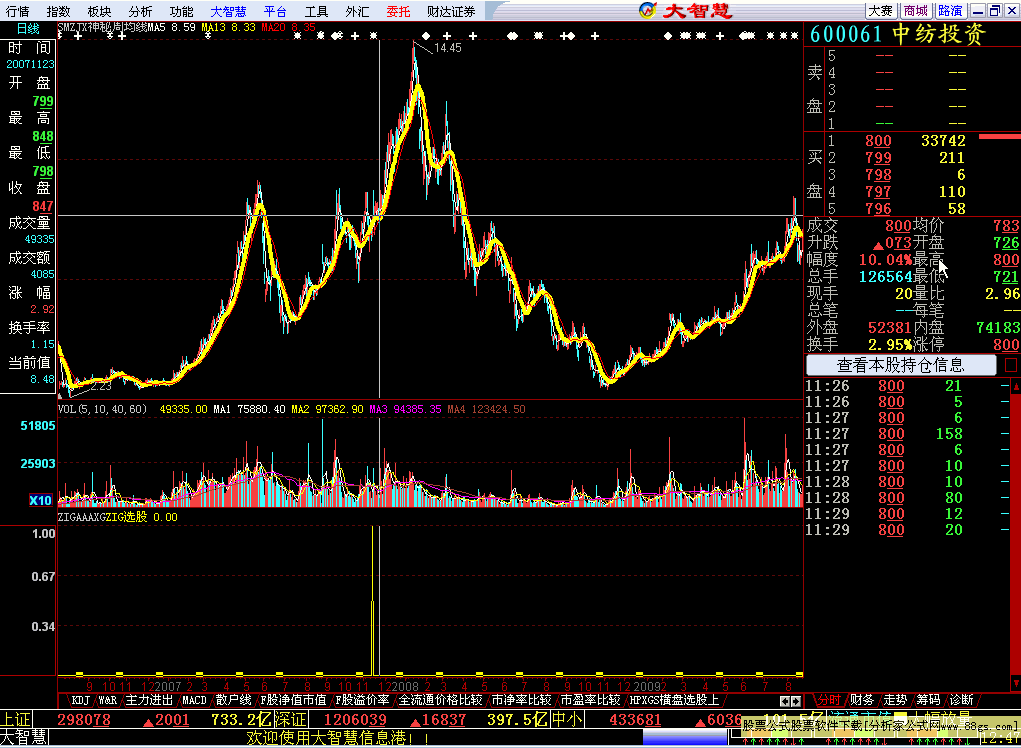Tick the red checkbox beside 查看本股持仓信息
The width and height of the screenshot is (1021, 748).
(1011, 365)
